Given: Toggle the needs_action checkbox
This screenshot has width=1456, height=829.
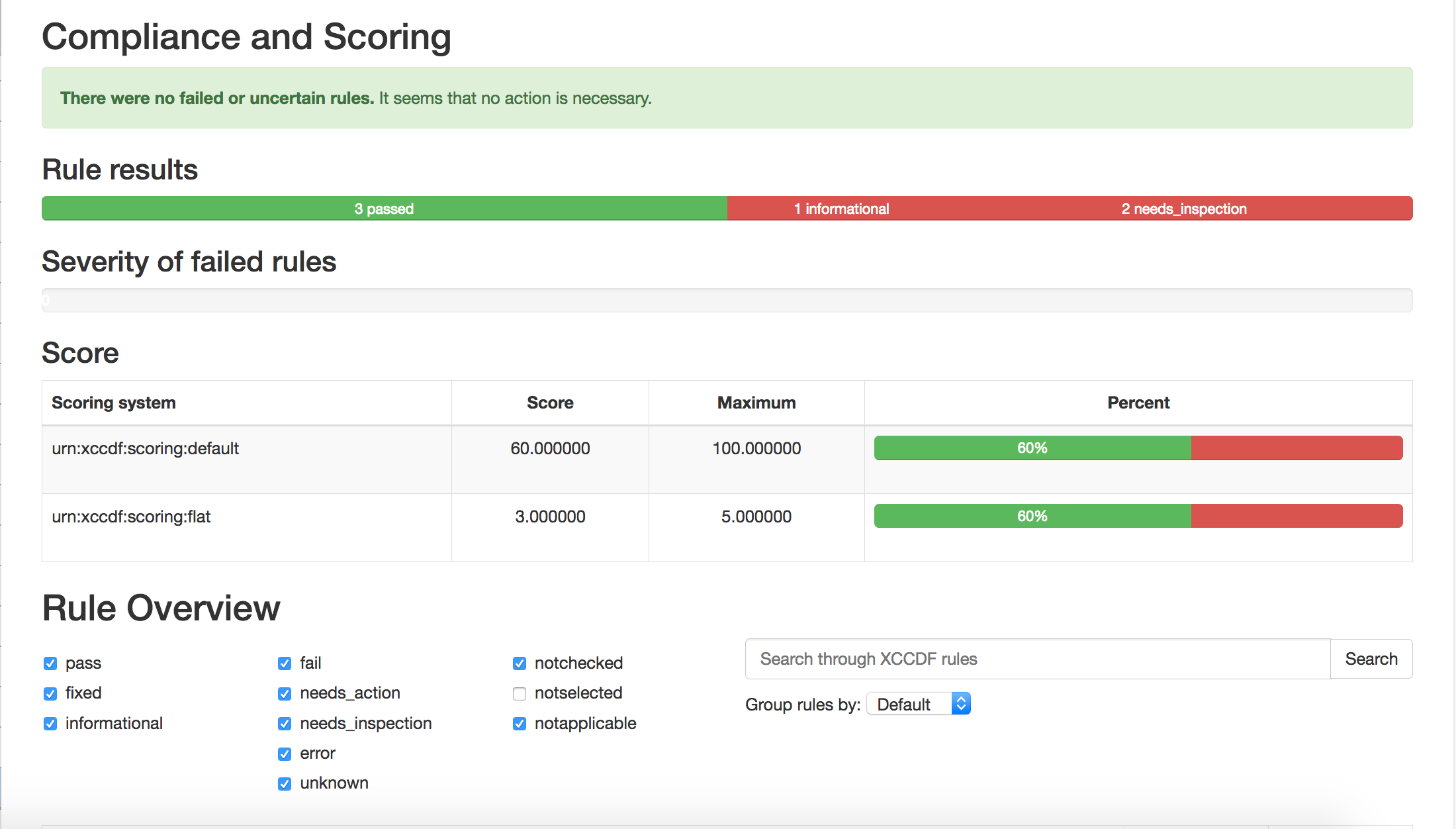Looking at the screenshot, I should tap(285, 693).
